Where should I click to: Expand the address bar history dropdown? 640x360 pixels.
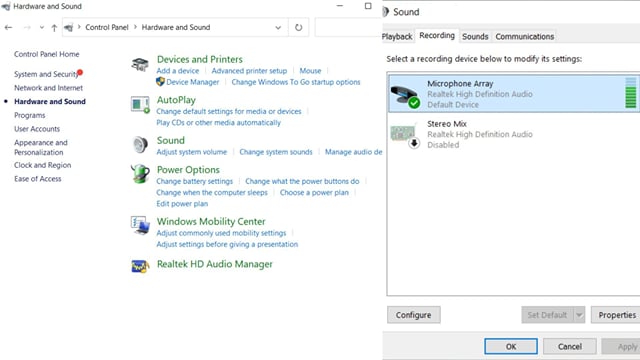tap(278, 27)
